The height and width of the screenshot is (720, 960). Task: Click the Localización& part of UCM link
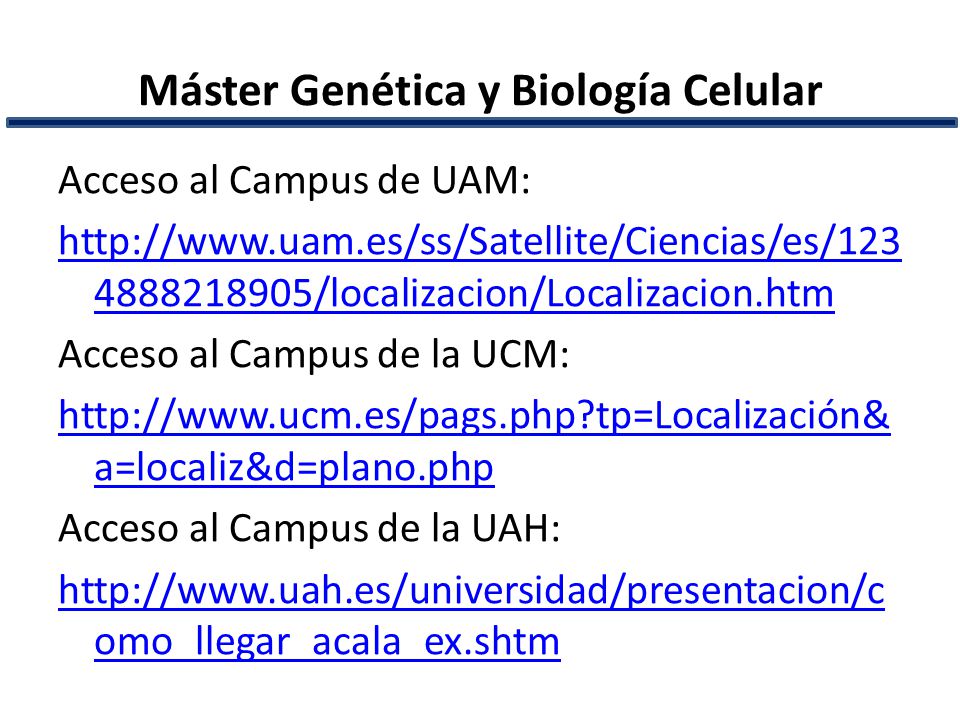click(x=772, y=415)
